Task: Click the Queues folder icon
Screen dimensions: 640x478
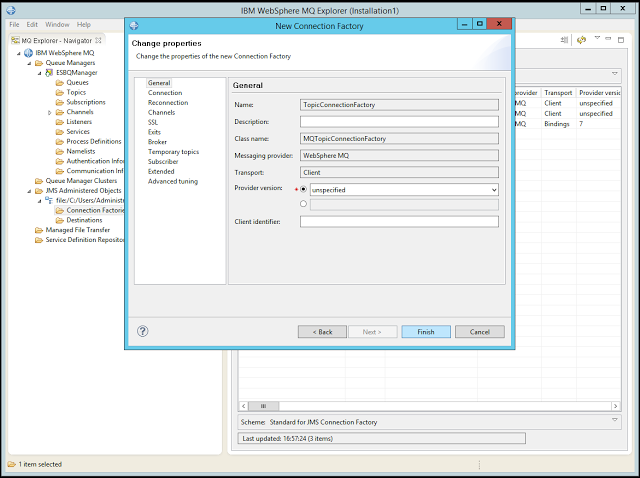Action: click(60, 82)
